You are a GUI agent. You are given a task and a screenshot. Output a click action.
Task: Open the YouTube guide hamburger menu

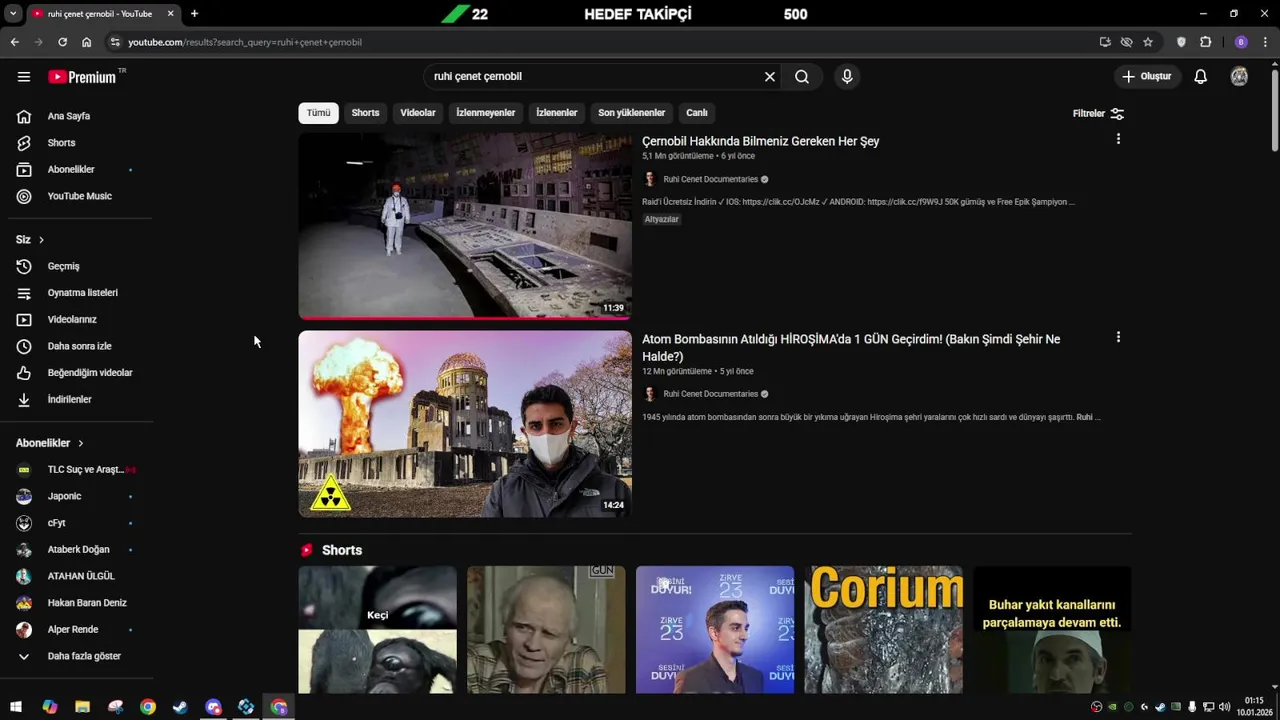(24, 77)
